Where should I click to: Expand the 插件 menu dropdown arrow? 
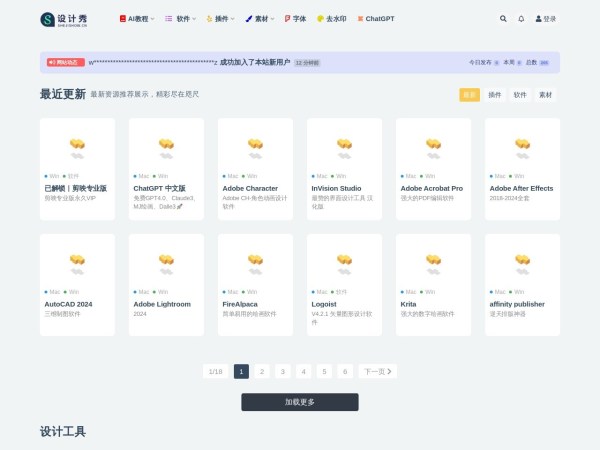pyautogui.click(x=233, y=19)
